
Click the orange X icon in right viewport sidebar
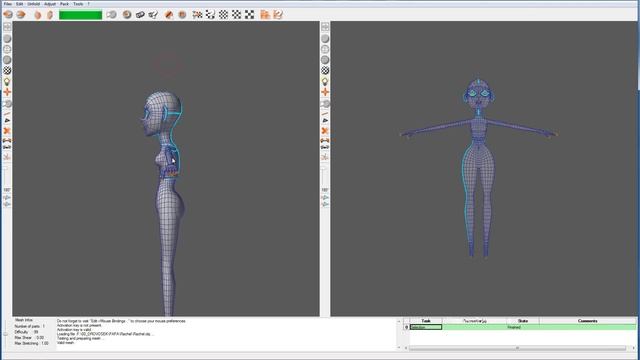pyautogui.click(x=325, y=131)
